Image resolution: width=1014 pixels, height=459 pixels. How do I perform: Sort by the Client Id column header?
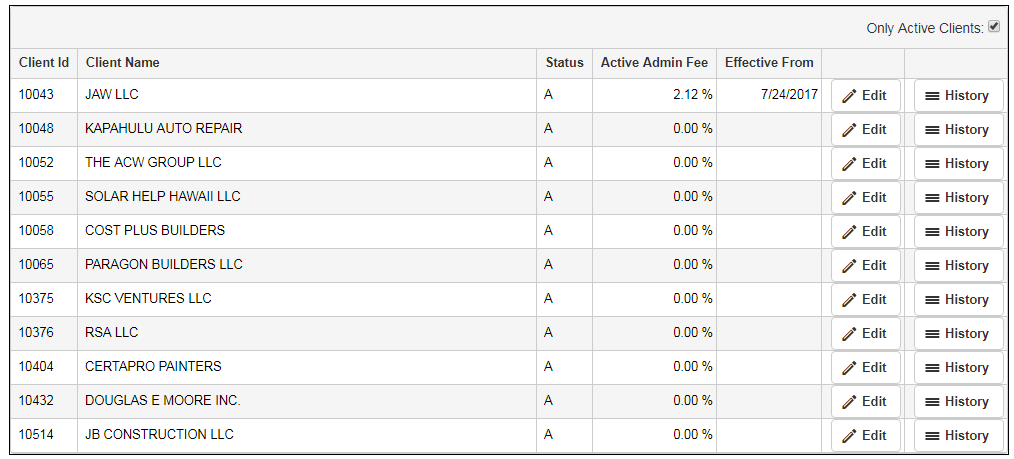coord(44,63)
